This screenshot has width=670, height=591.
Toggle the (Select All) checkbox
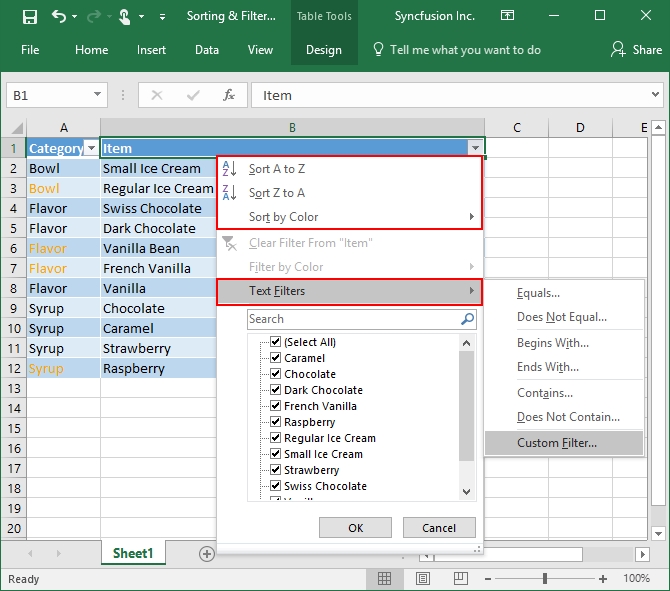[x=276, y=342]
